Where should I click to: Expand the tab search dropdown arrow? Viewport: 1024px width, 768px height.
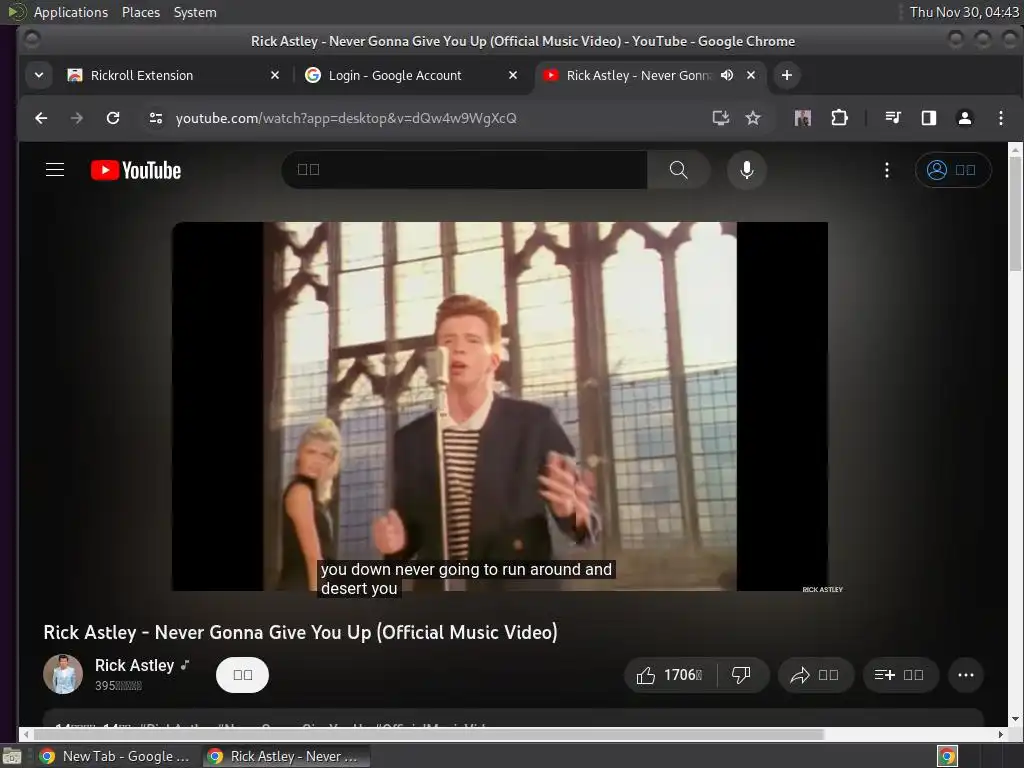click(39, 75)
